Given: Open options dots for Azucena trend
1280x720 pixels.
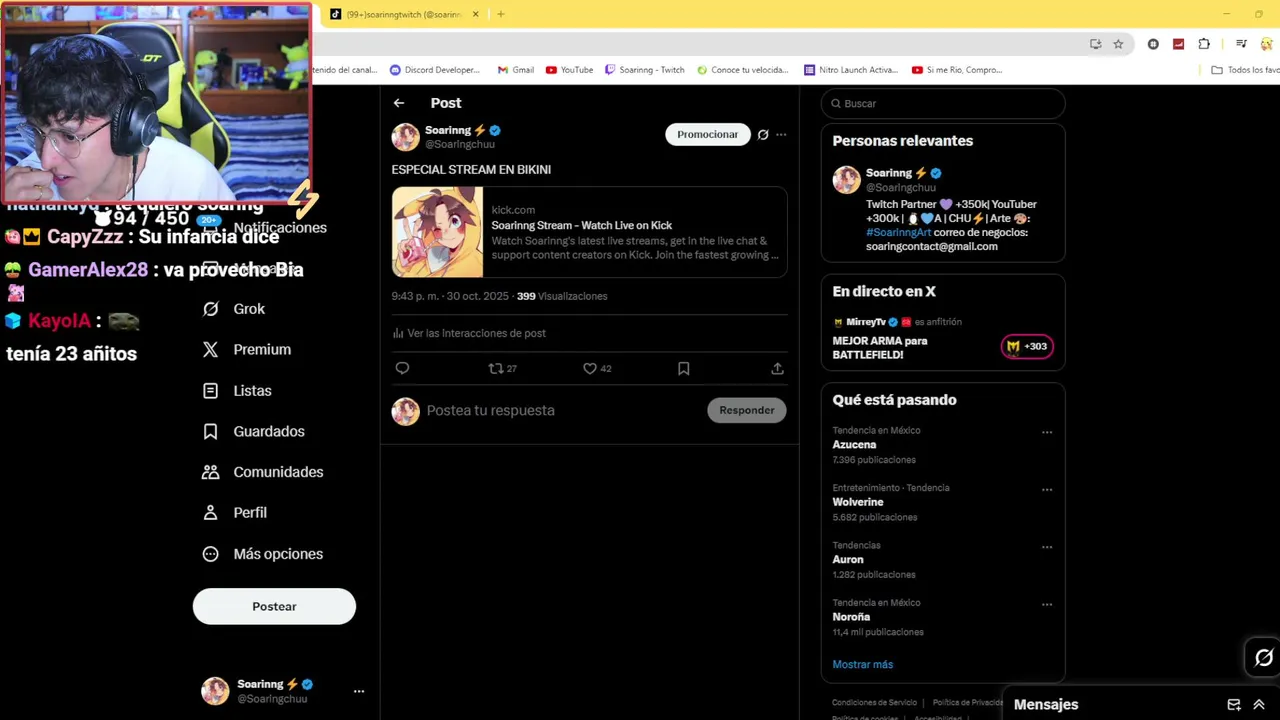Looking at the screenshot, I should pos(1047,433).
